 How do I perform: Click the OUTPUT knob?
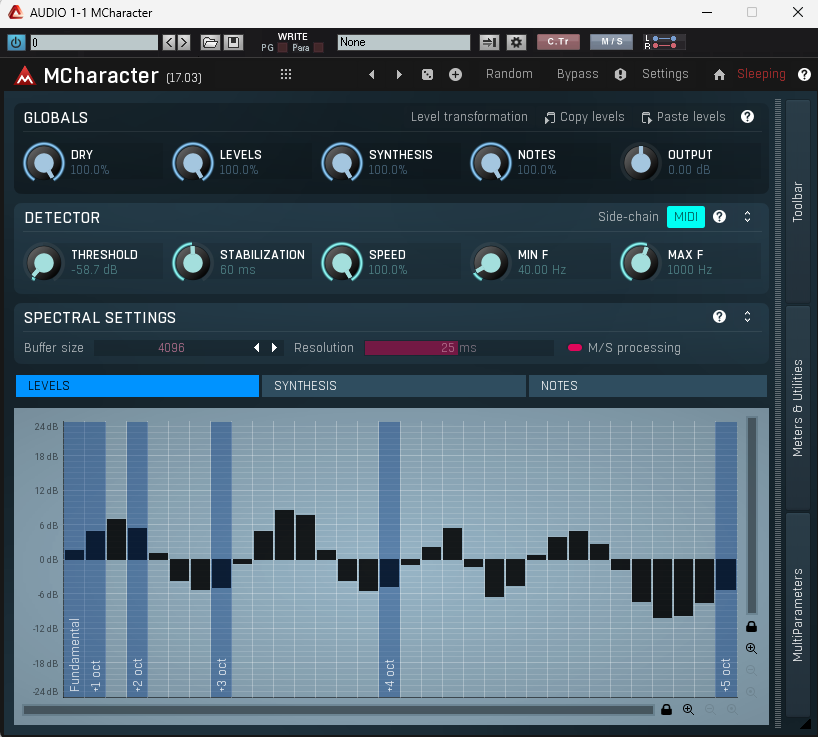click(640, 163)
